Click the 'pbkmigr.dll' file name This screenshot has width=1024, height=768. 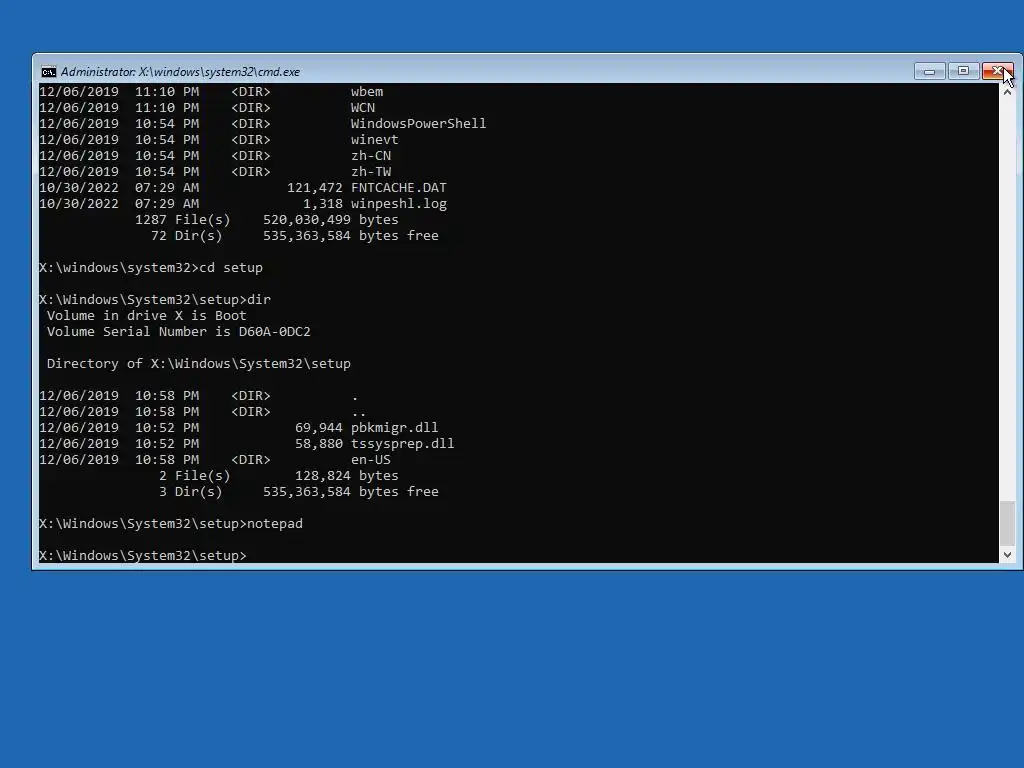(394, 428)
